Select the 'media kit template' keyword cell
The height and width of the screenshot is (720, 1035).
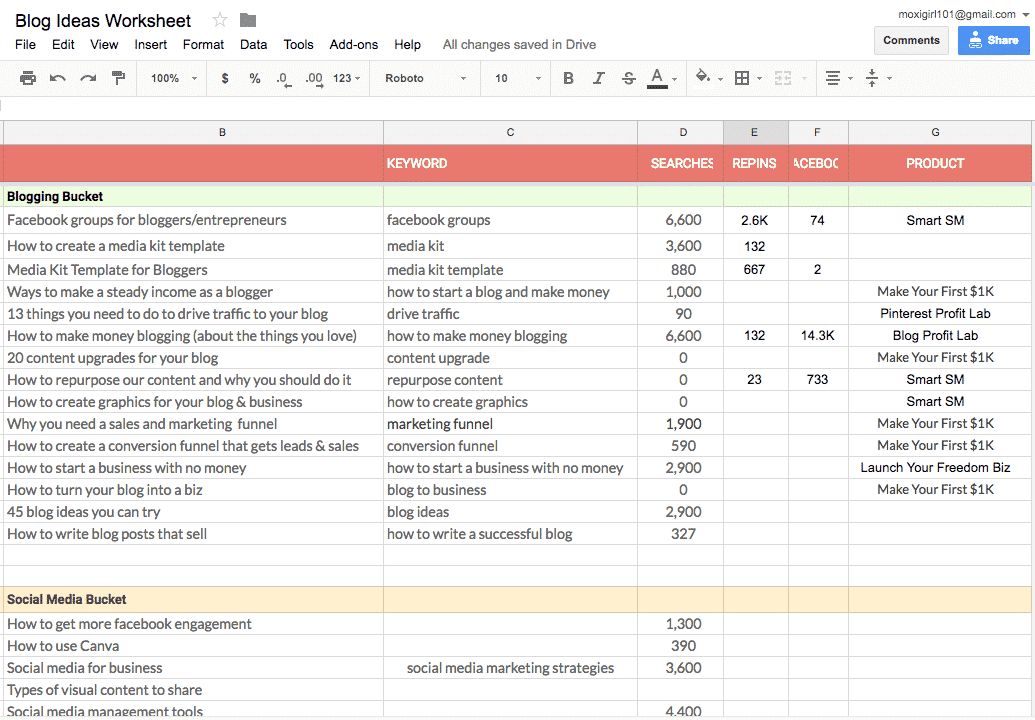(x=510, y=269)
